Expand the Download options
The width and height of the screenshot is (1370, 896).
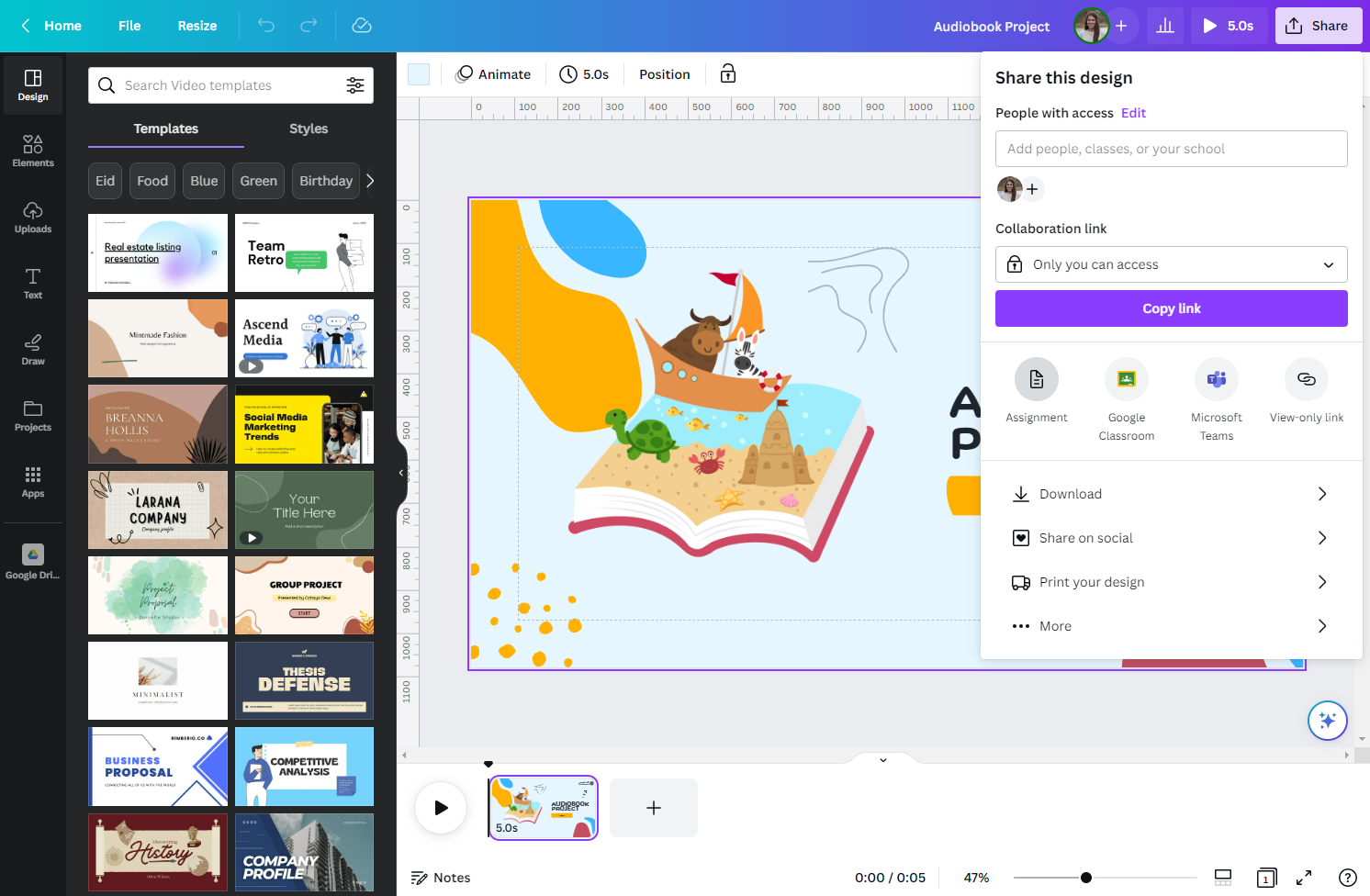[1172, 494]
